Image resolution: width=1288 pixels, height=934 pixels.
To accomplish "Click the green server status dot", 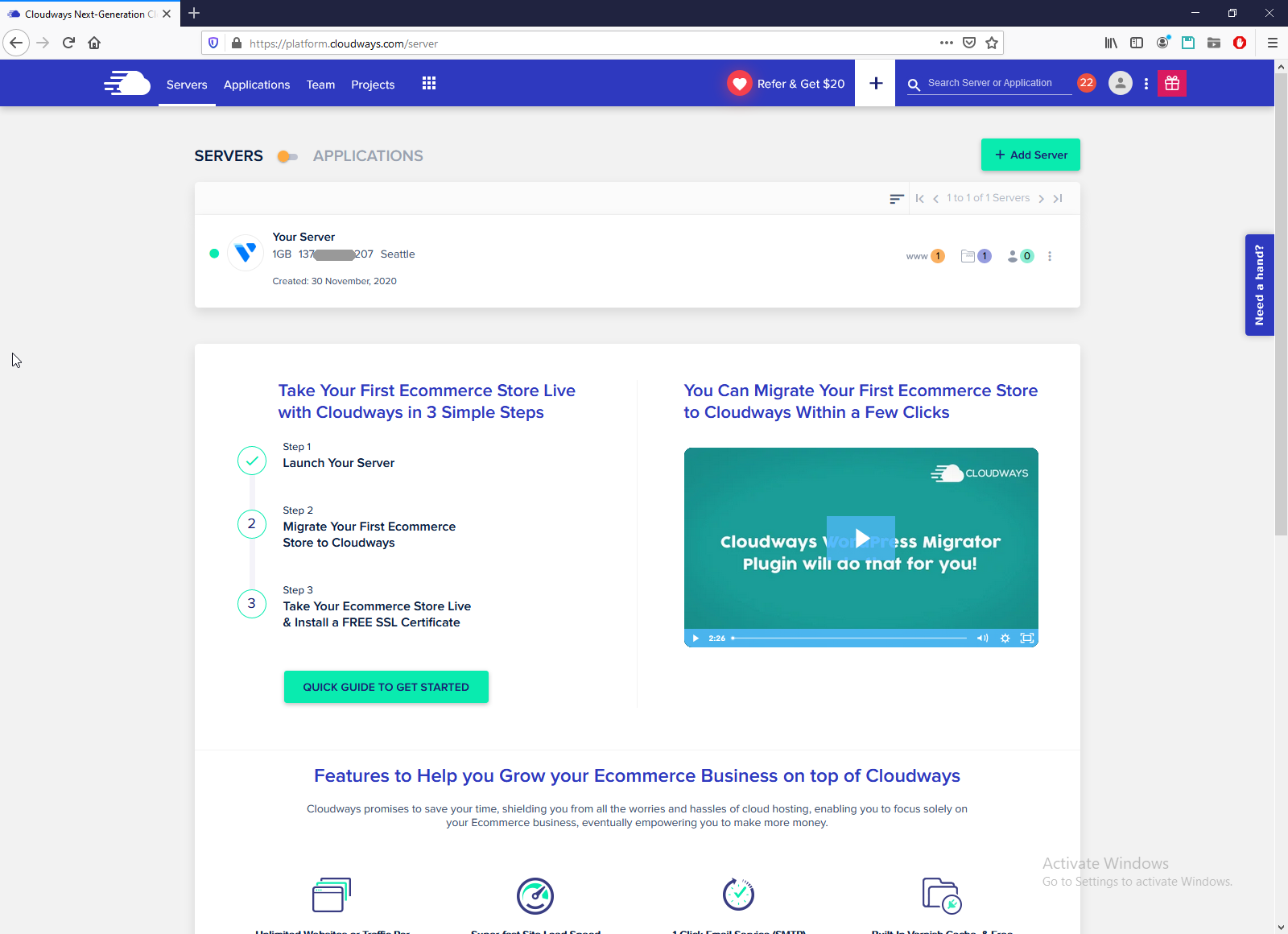I will pyautogui.click(x=214, y=254).
